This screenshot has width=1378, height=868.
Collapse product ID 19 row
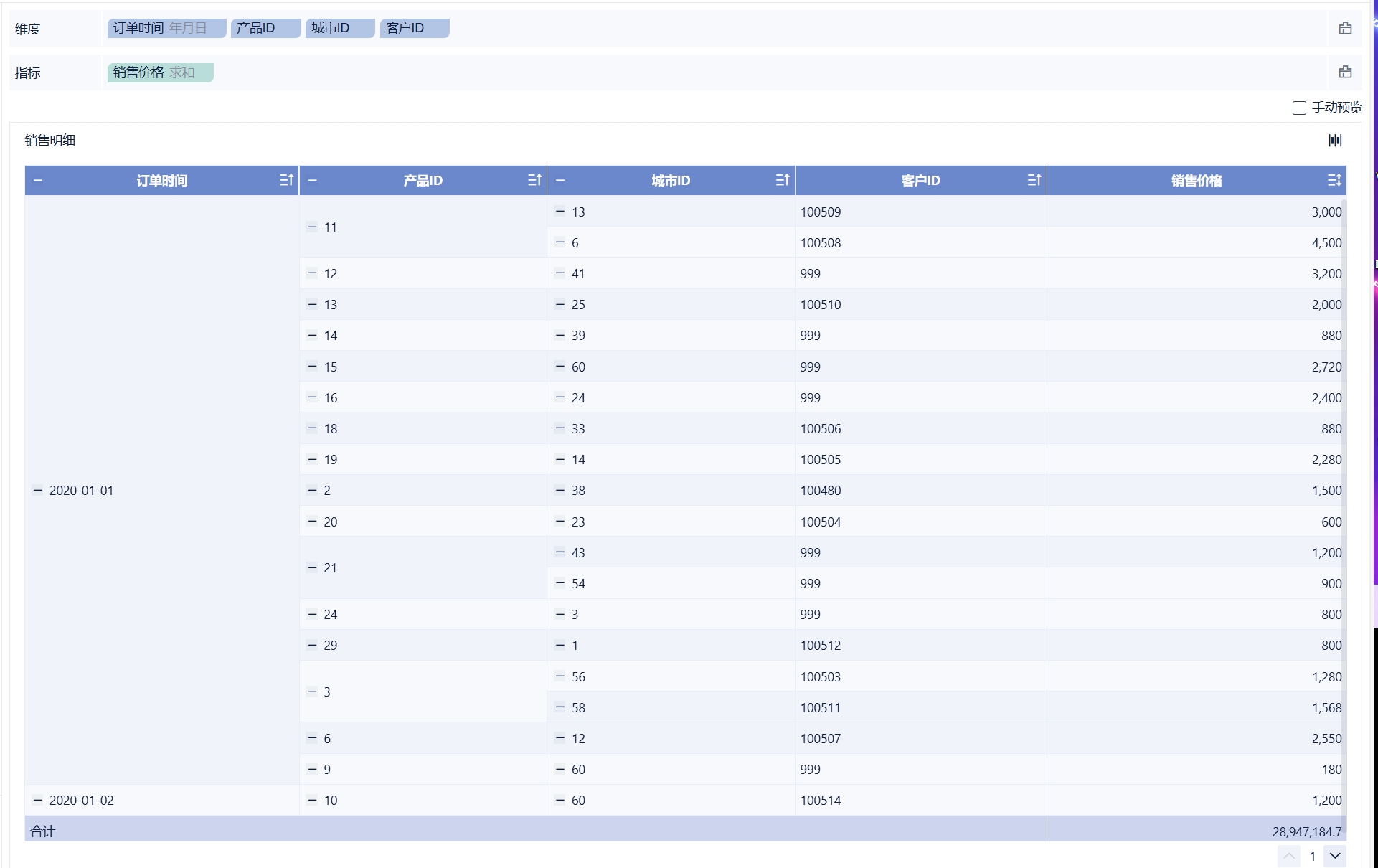pyautogui.click(x=312, y=459)
